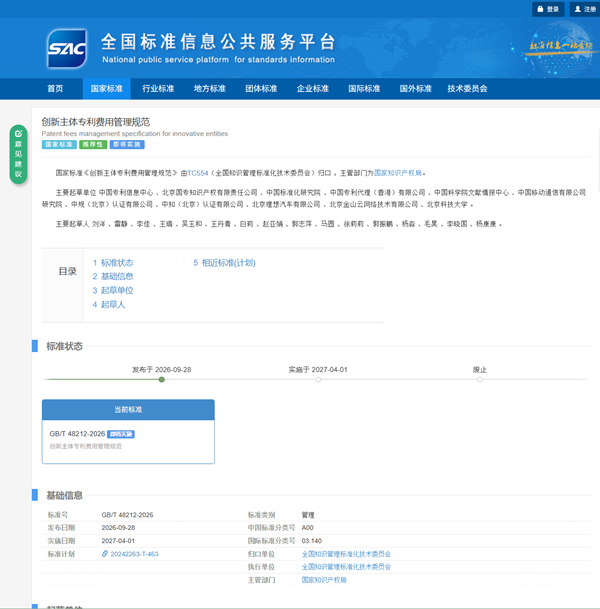Select the GB/T 48212-2026 current standard card

pos(128,432)
